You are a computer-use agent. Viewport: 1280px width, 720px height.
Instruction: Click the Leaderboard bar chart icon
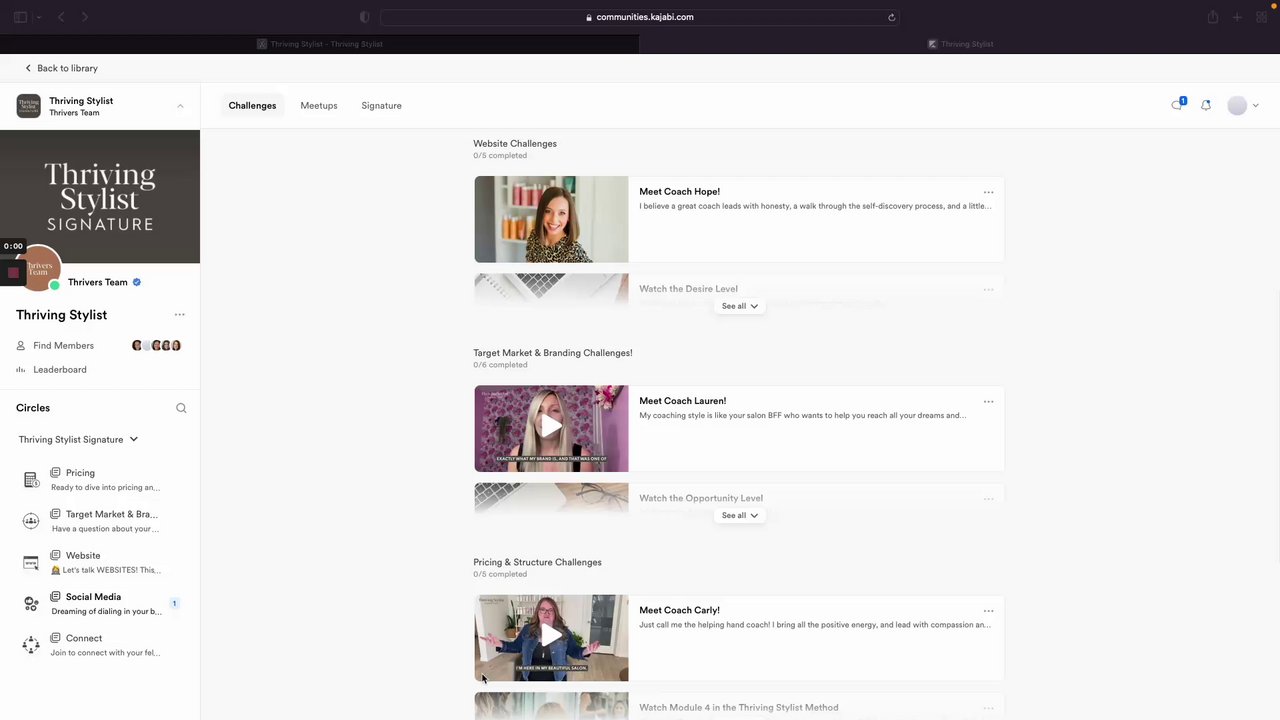coord(21,370)
